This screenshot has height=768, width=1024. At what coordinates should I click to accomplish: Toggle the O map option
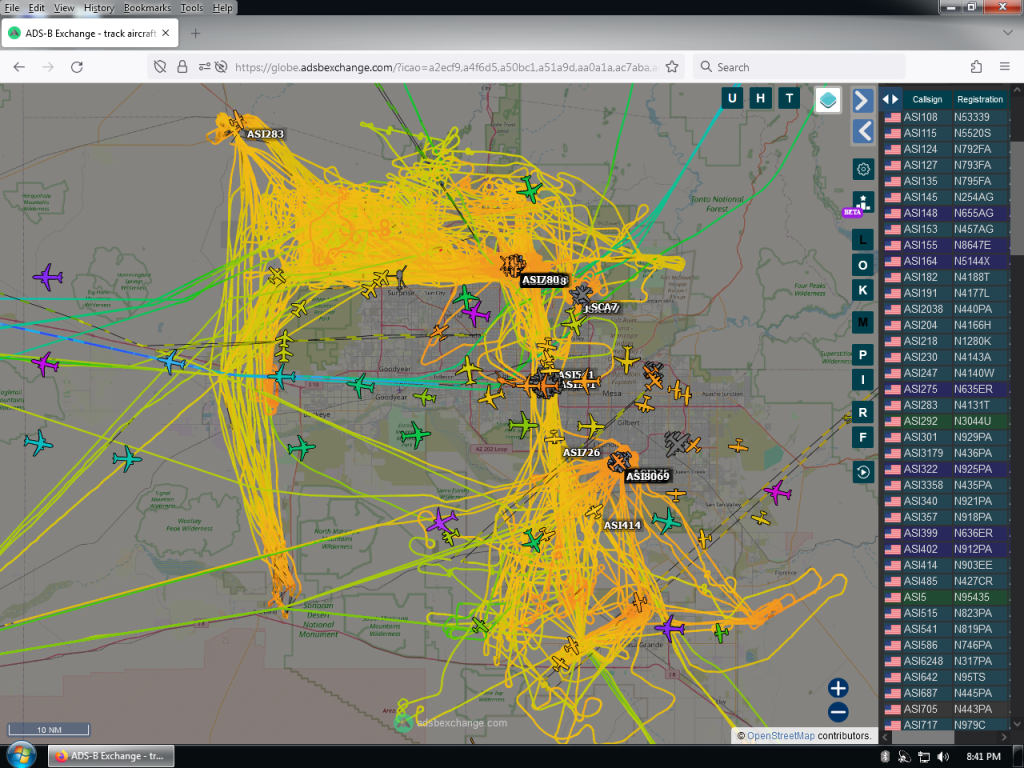pyautogui.click(x=863, y=265)
